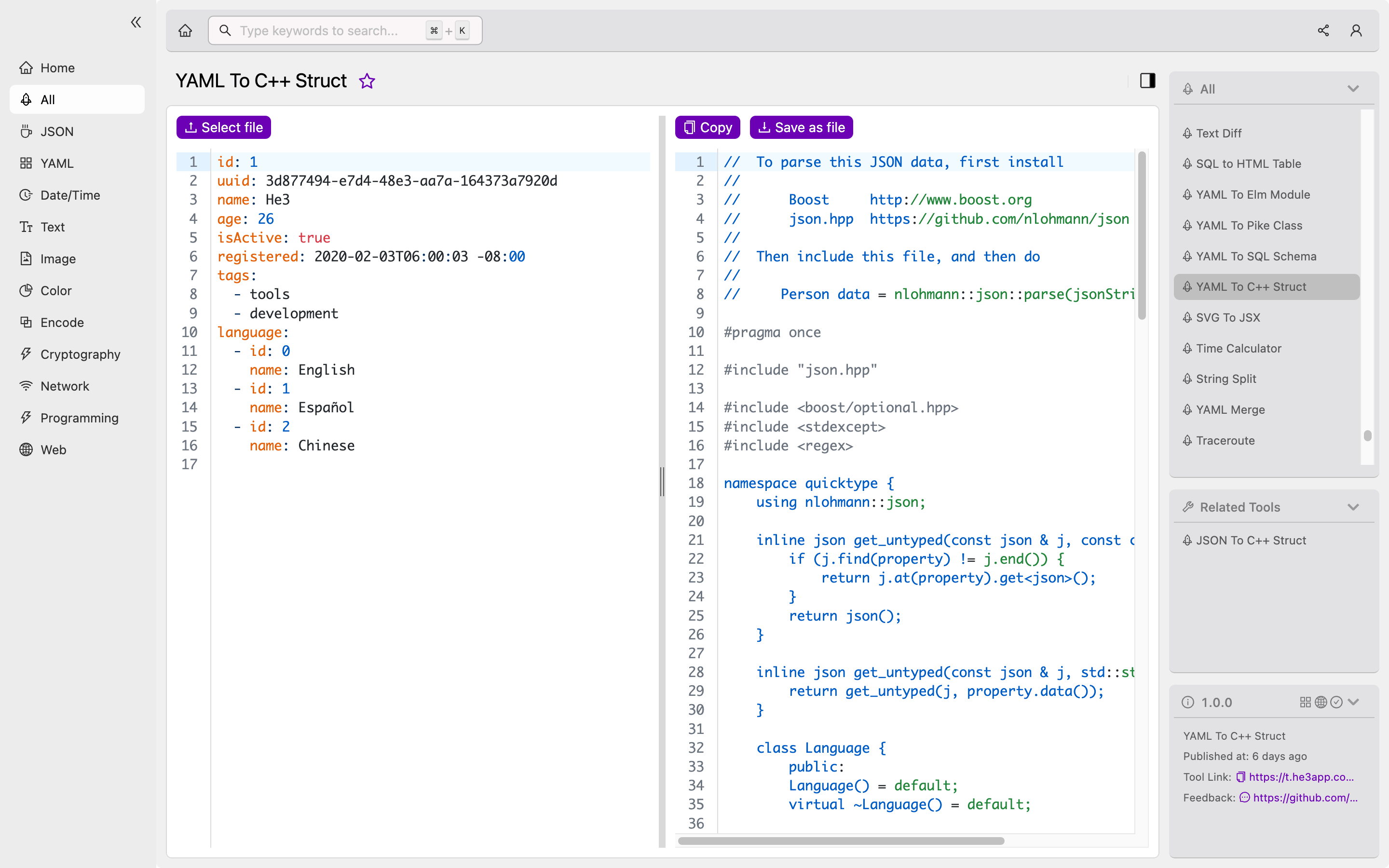1389x868 pixels.
Task: Click the copy icon before tool link
Action: pyautogui.click(x=1241, y=777)
